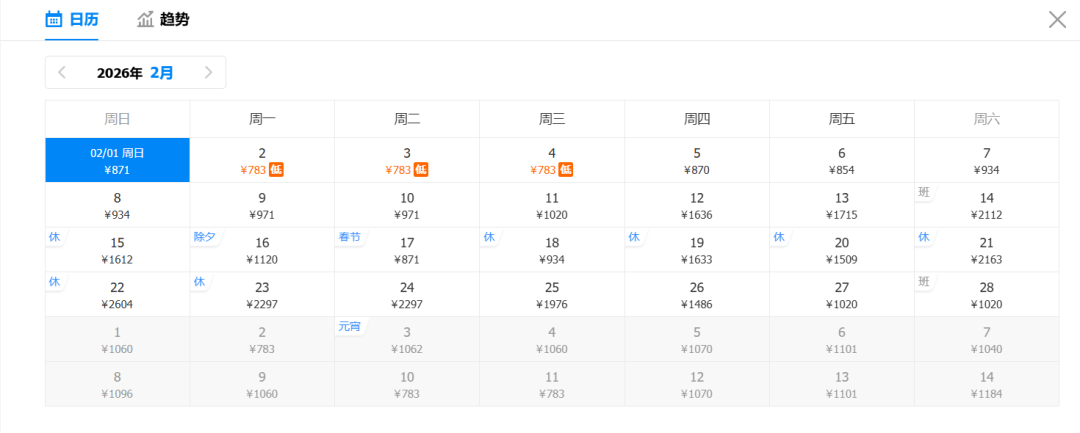Click the 班 workday badge on February 14
The width and height of the screenshot is (1080, 433).
tap(925, 192)
